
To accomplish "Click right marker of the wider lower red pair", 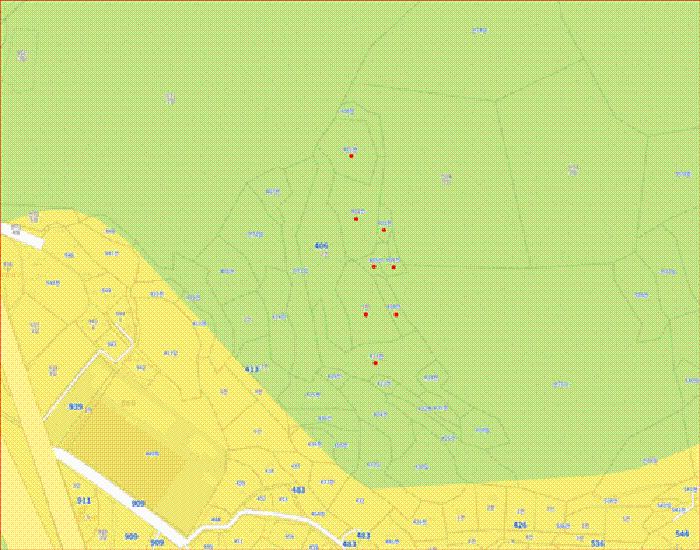I will pyautogui.click(x=396, y=314).
